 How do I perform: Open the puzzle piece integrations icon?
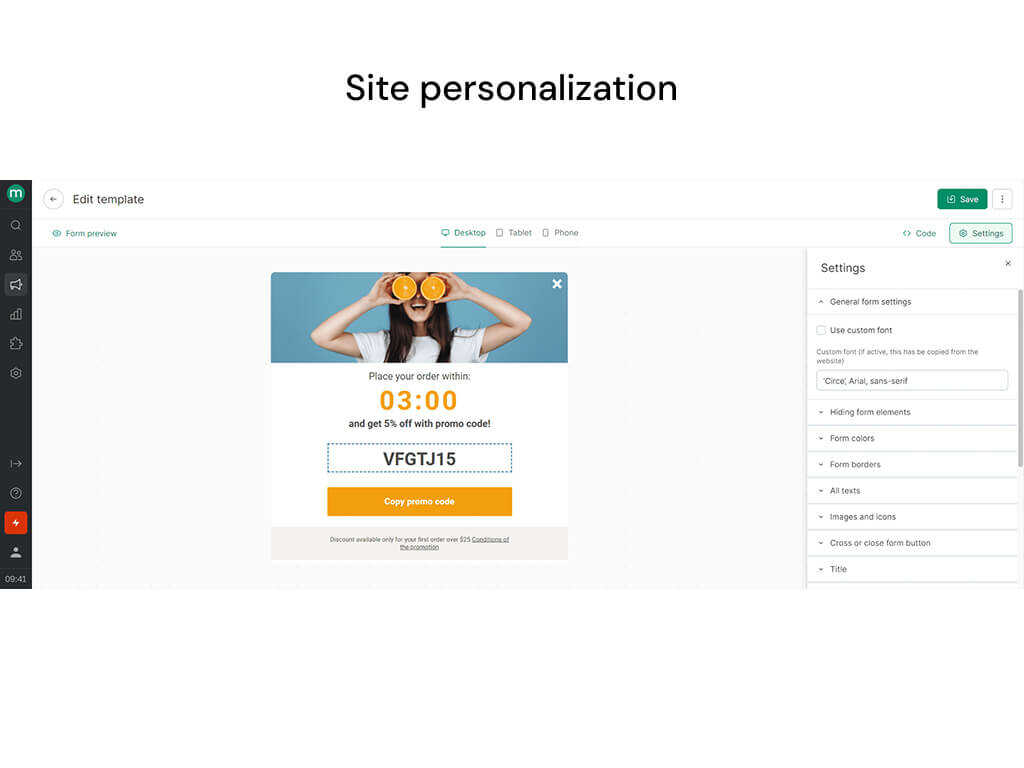[x=16, y=344]
